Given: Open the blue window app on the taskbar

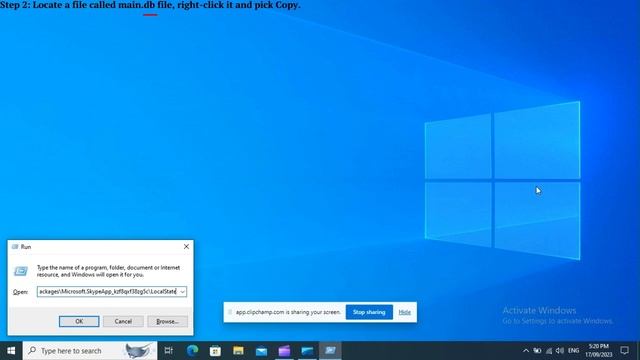Looking at the screenshot, I should (307, 351).
